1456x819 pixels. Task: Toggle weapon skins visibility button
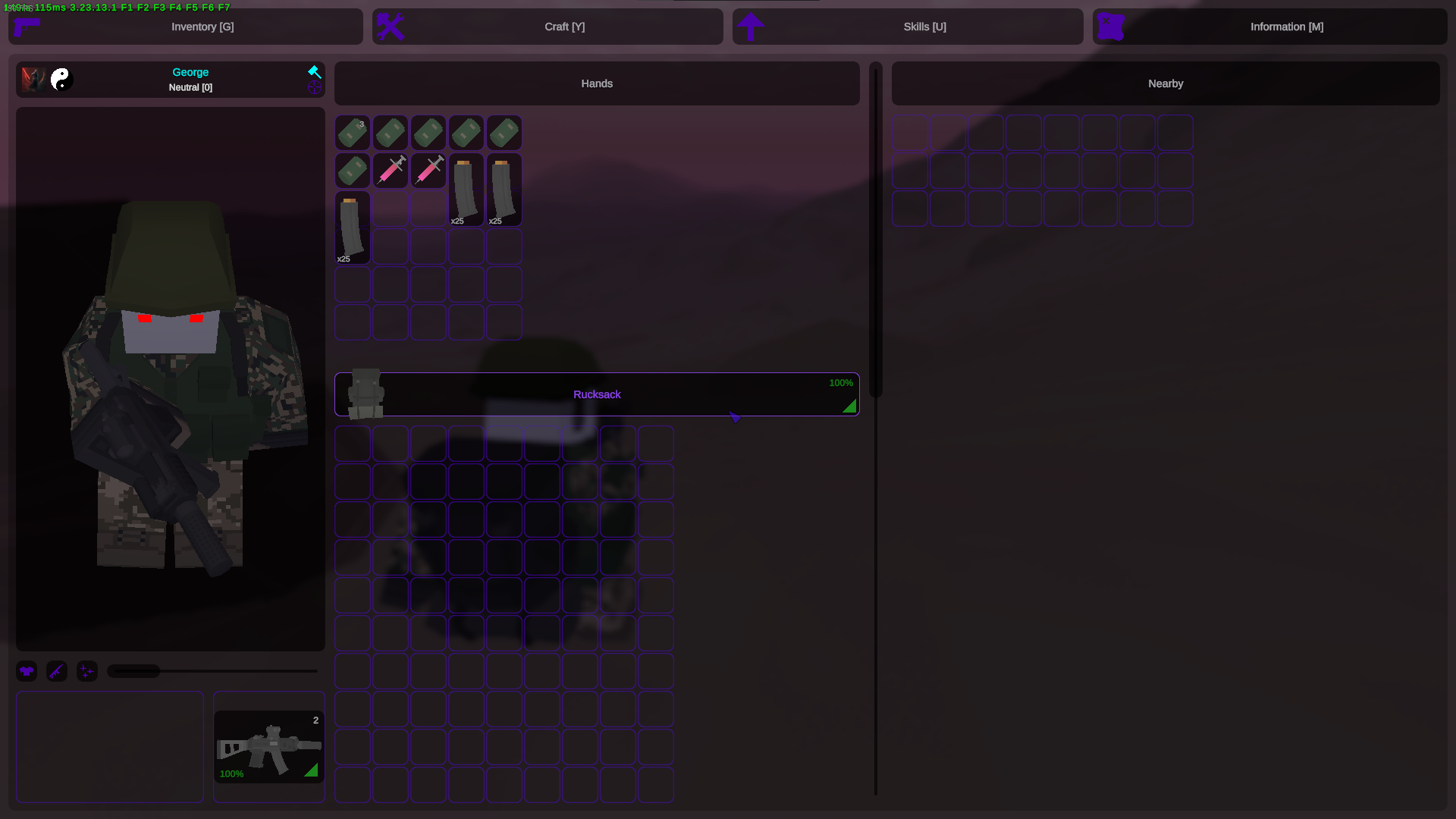point(57,671)
